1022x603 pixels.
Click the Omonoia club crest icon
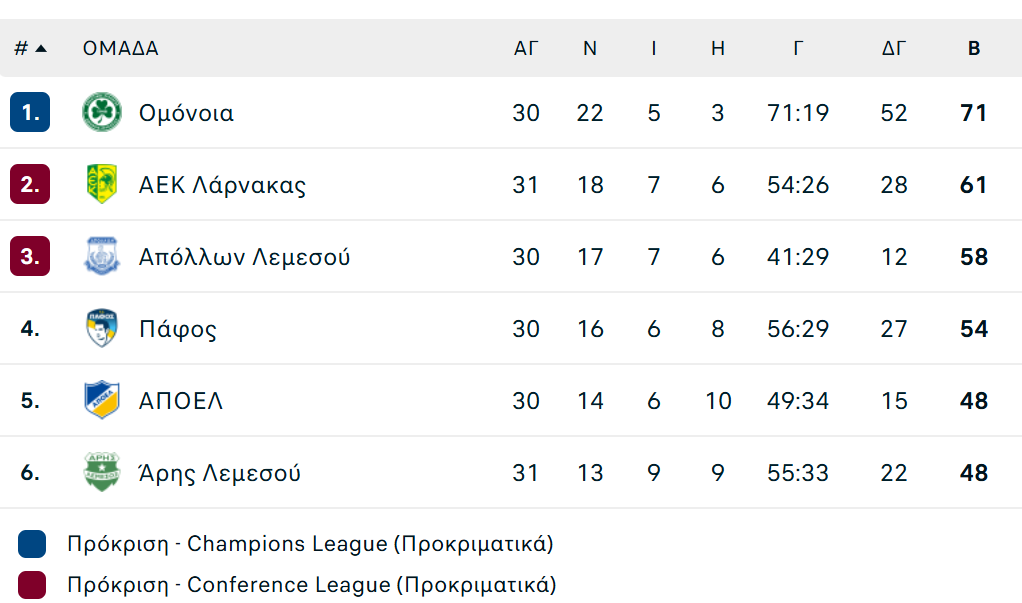click(x=102, y=112)
